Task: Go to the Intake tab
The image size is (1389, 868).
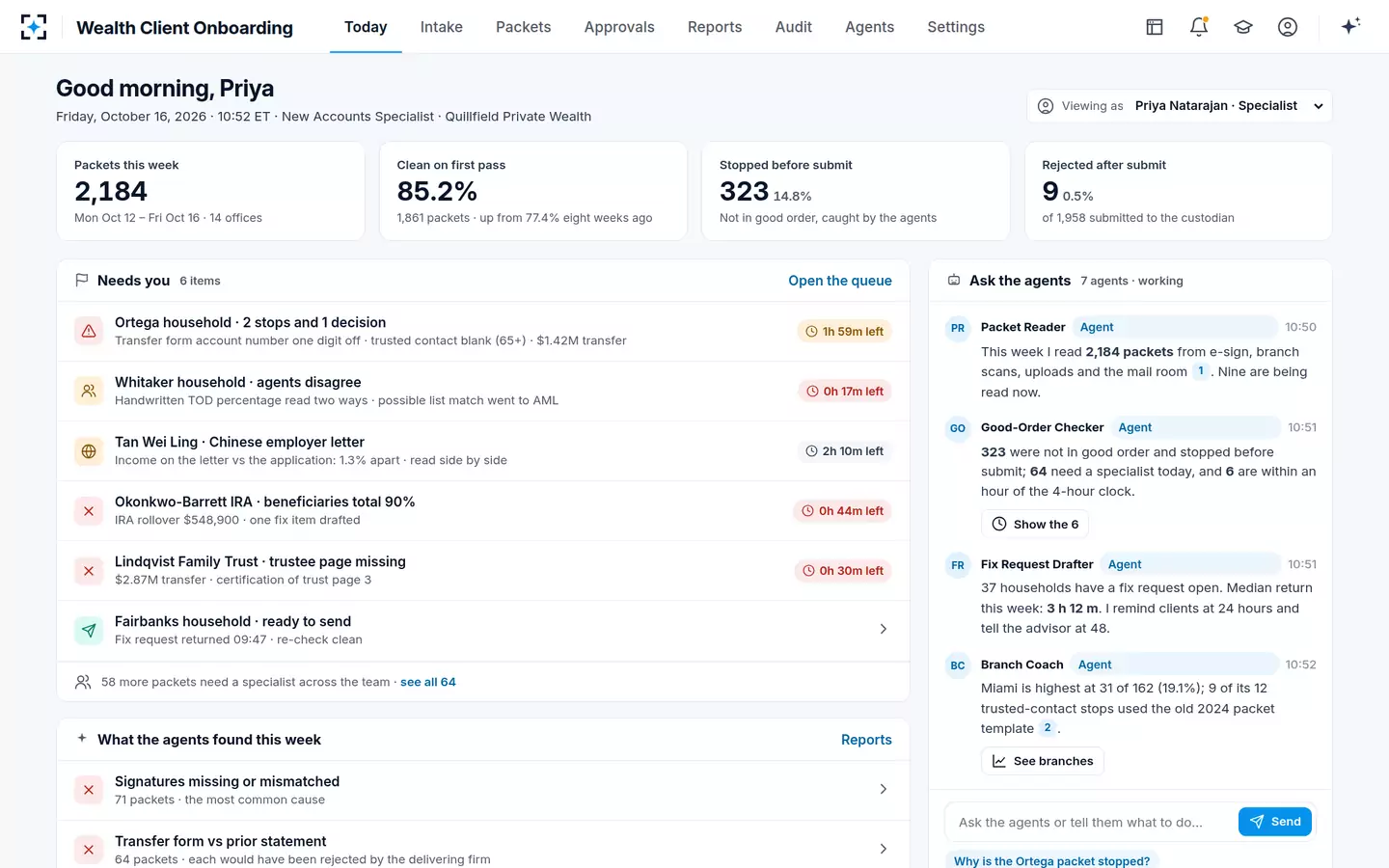Action: pos(442,27)
